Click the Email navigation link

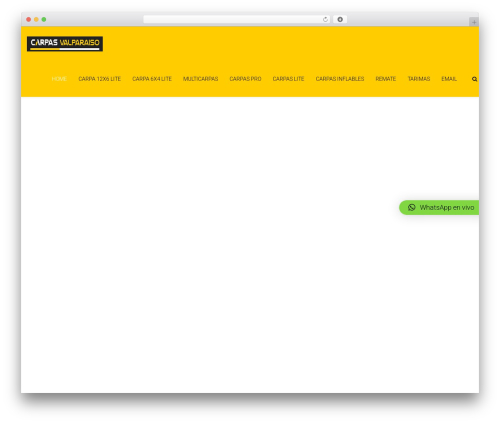pyautogui.click(x=449, y=79)
